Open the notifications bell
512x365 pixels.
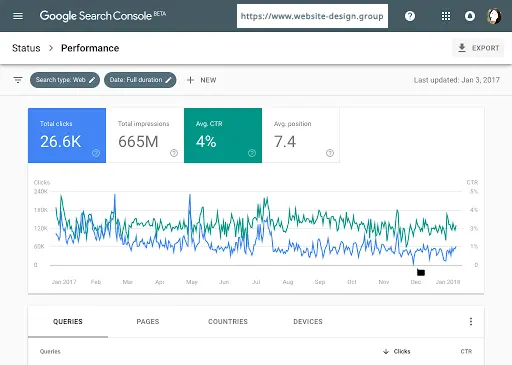coord(470,16)
